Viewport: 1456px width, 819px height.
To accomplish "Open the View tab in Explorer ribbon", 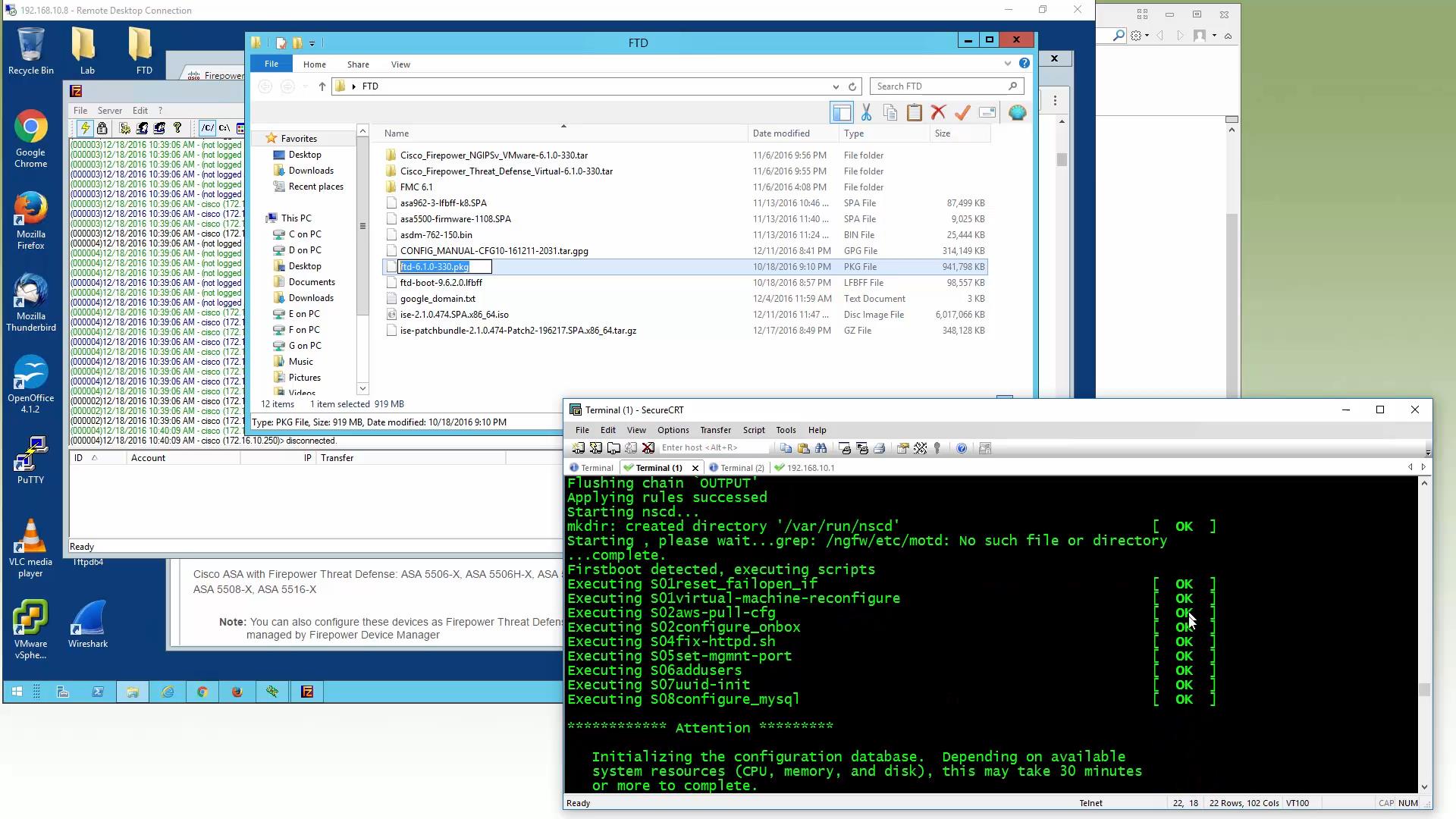I will [x=400, y=64].
